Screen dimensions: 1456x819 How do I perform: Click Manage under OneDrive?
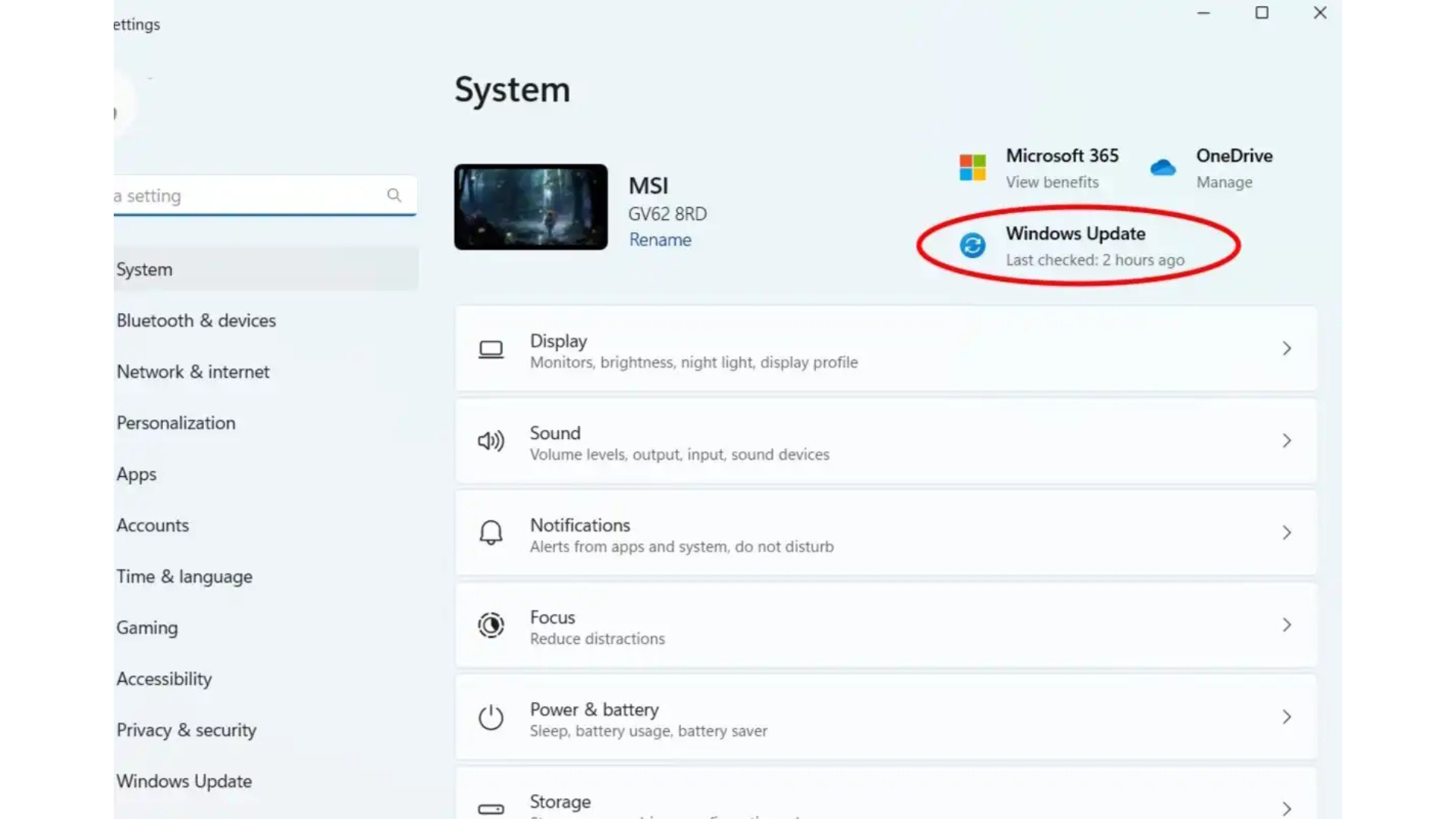(x=1225, y=182)
